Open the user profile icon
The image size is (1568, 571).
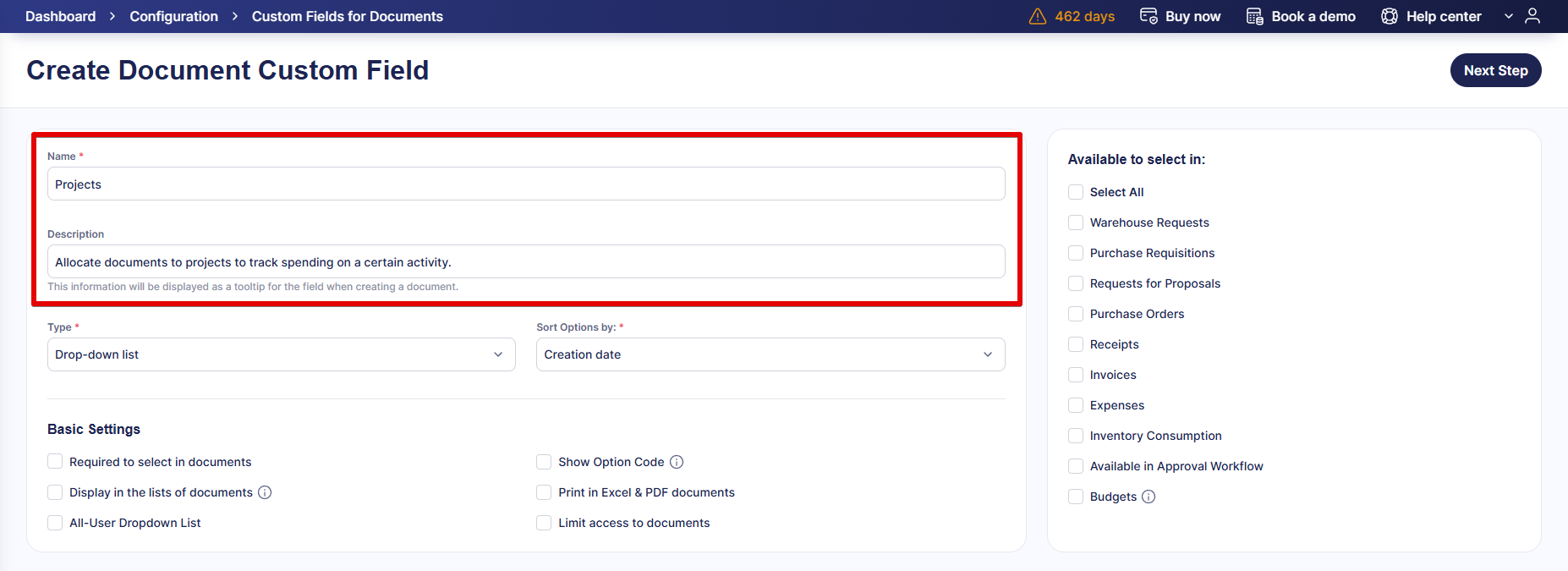pos(1532,16)
